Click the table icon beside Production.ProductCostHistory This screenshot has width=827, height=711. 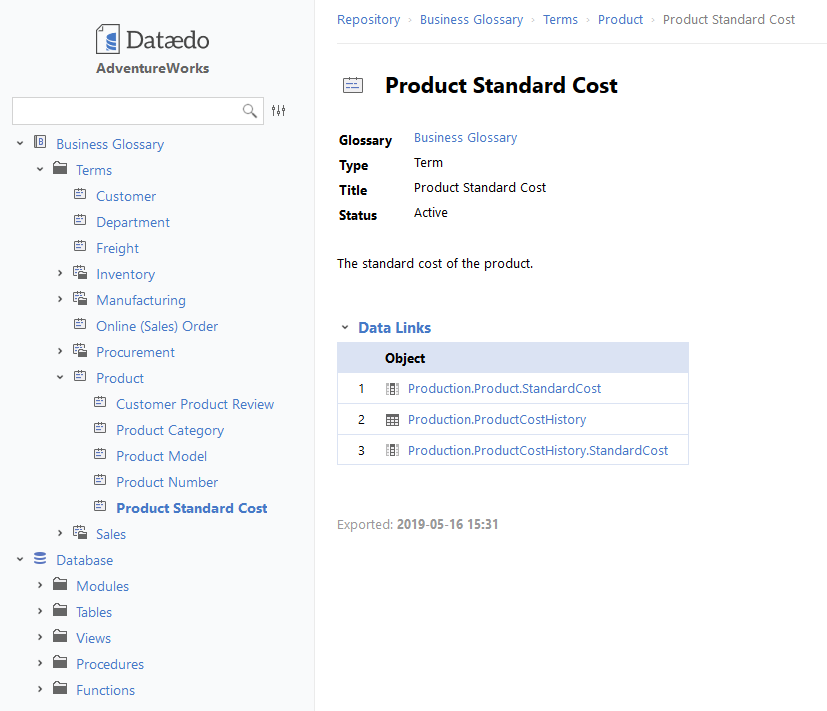tap(392, 420)
